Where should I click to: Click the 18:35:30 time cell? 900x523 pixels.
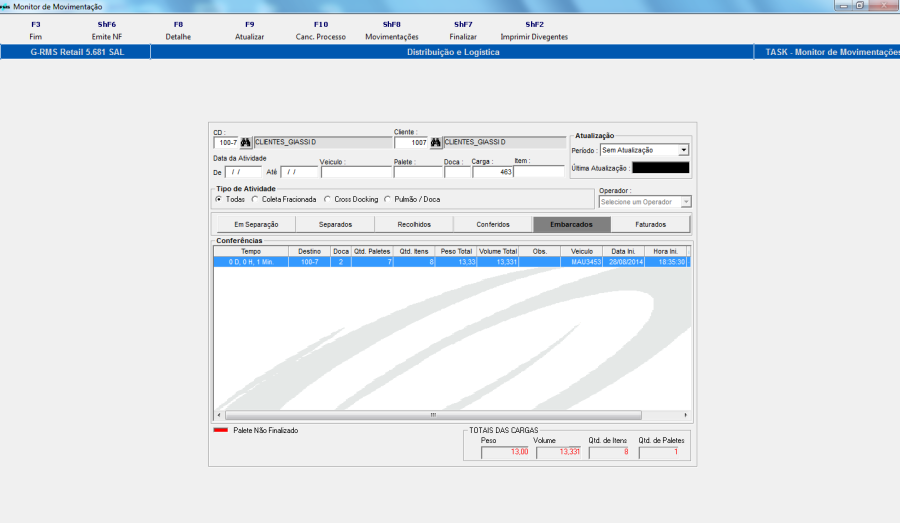pos(666,262)
